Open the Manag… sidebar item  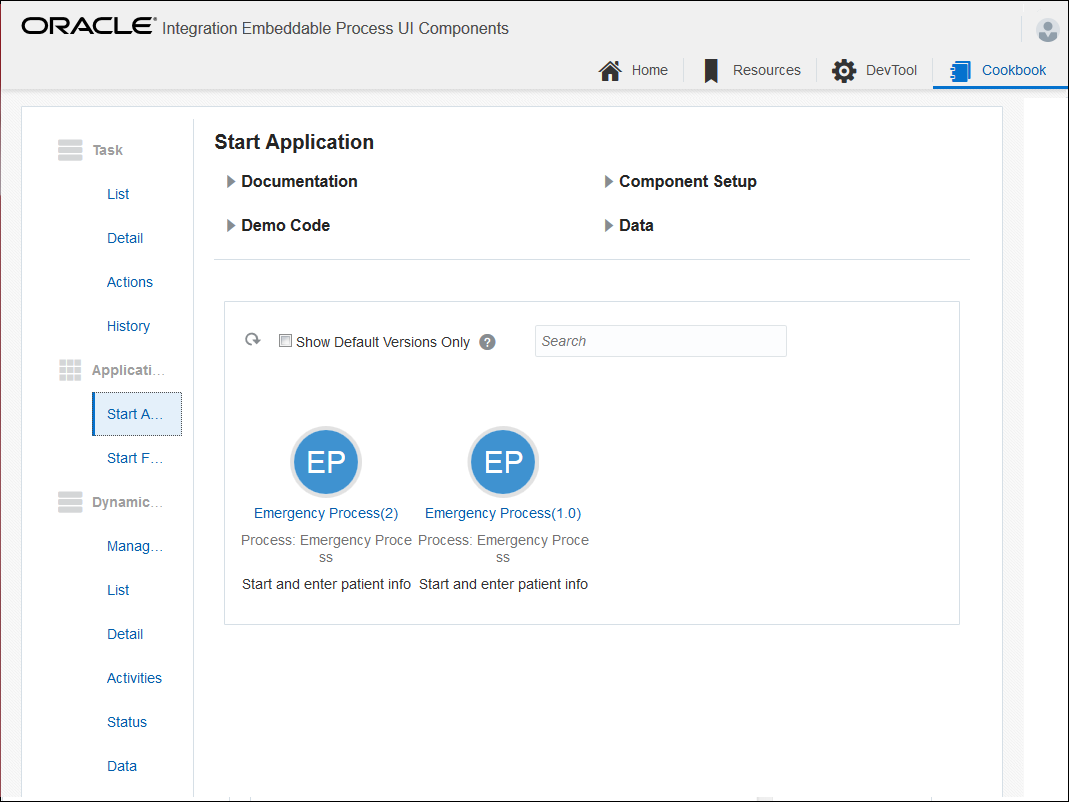pyautogui.click(x=135, y=546)
